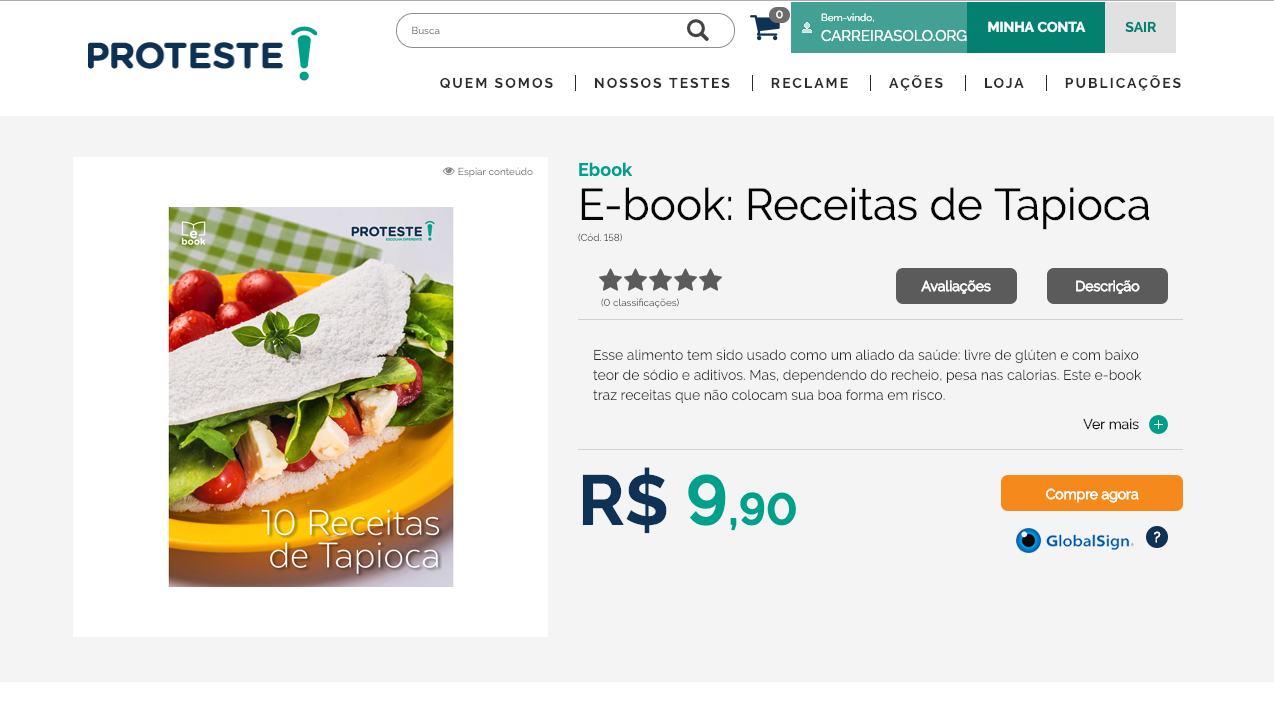Click the Compre agora button
Screen dimensions: 1274x702
click(x=1092, y=493)
